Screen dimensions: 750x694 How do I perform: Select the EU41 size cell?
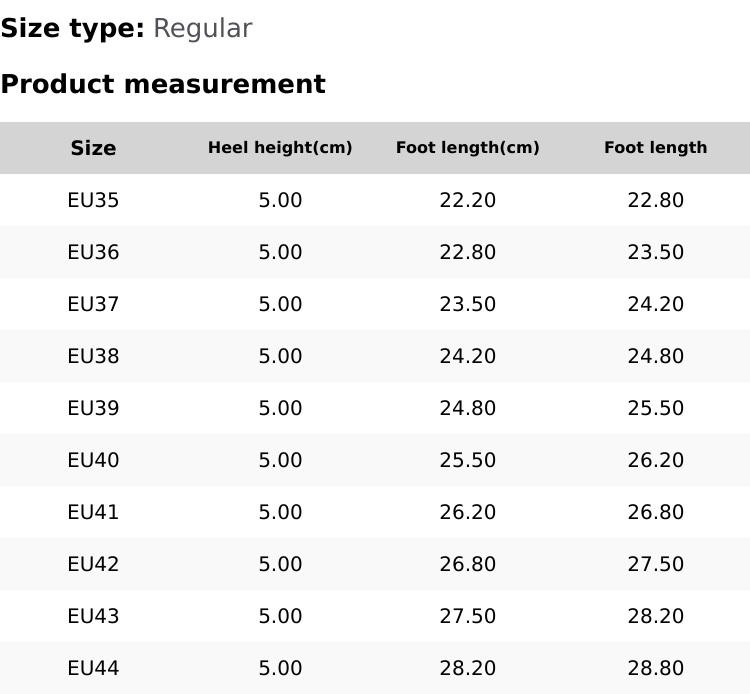pyautogui.click(x=93, y=512)
